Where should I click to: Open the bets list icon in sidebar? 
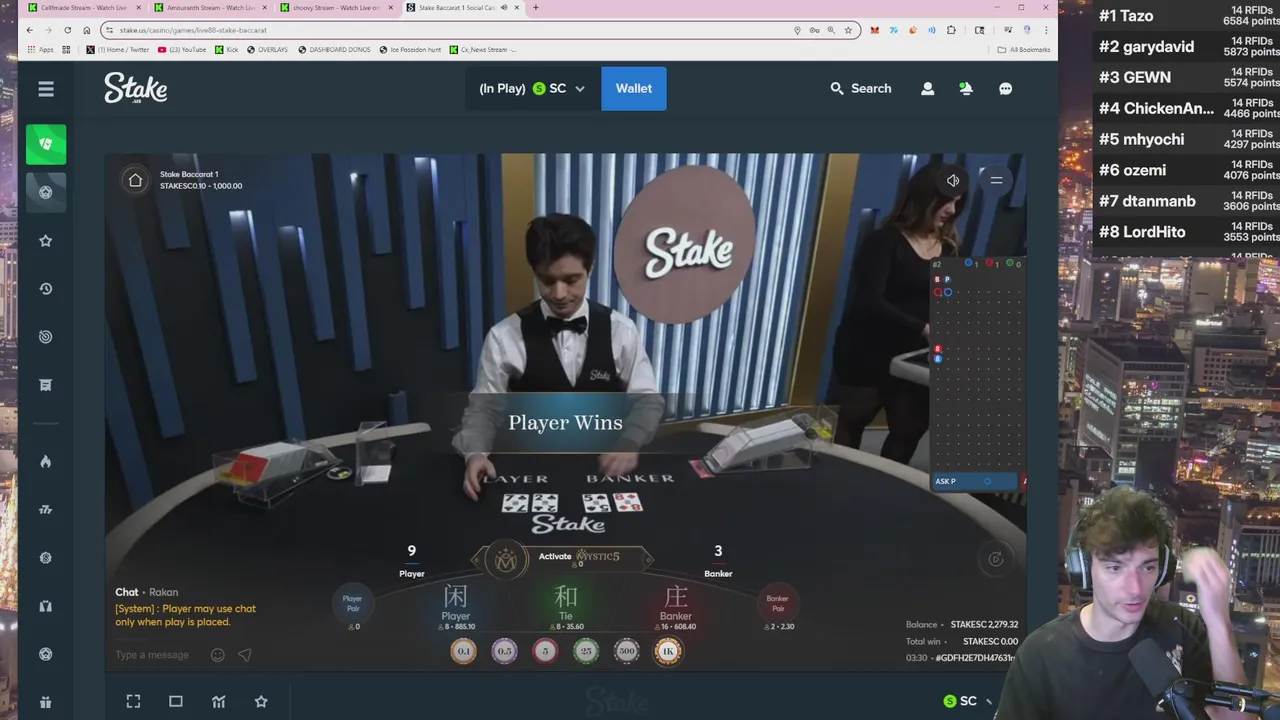pyautogui.click(x=46, y=384)
